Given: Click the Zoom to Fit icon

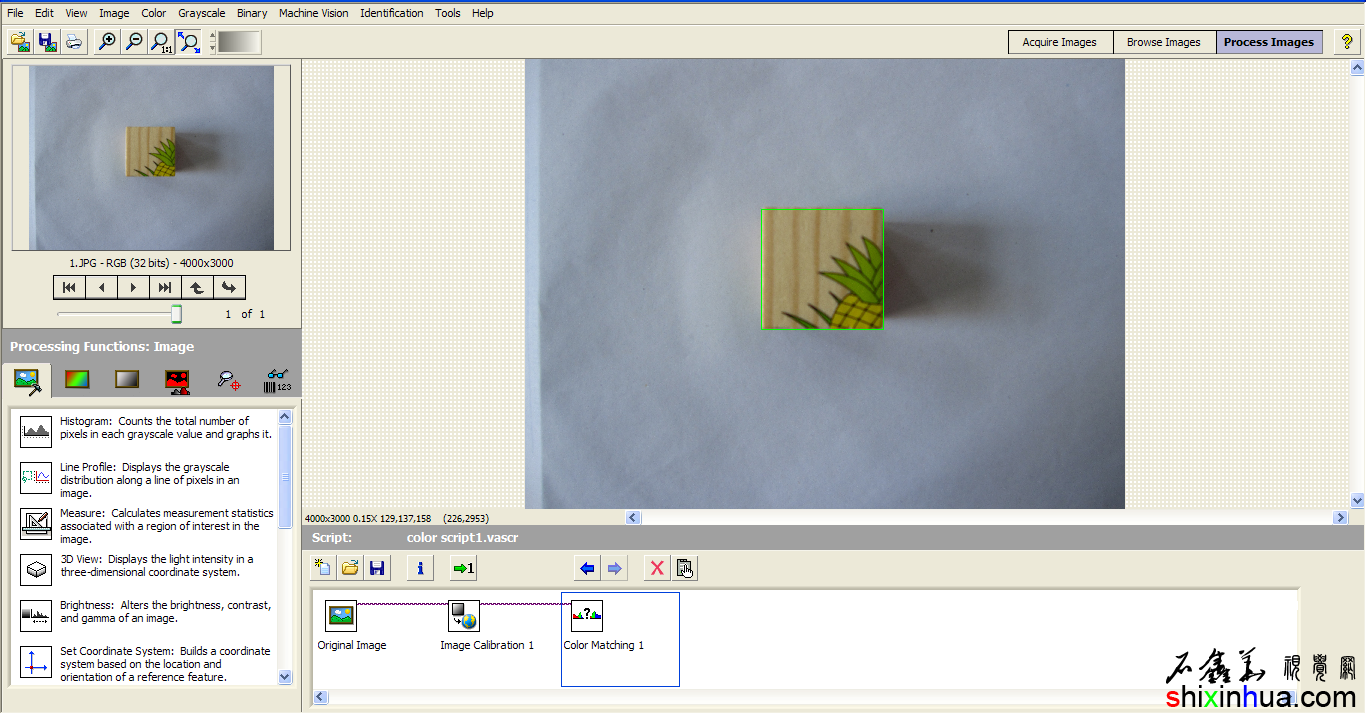Looking at the screenshot, I should coord(188,42).
